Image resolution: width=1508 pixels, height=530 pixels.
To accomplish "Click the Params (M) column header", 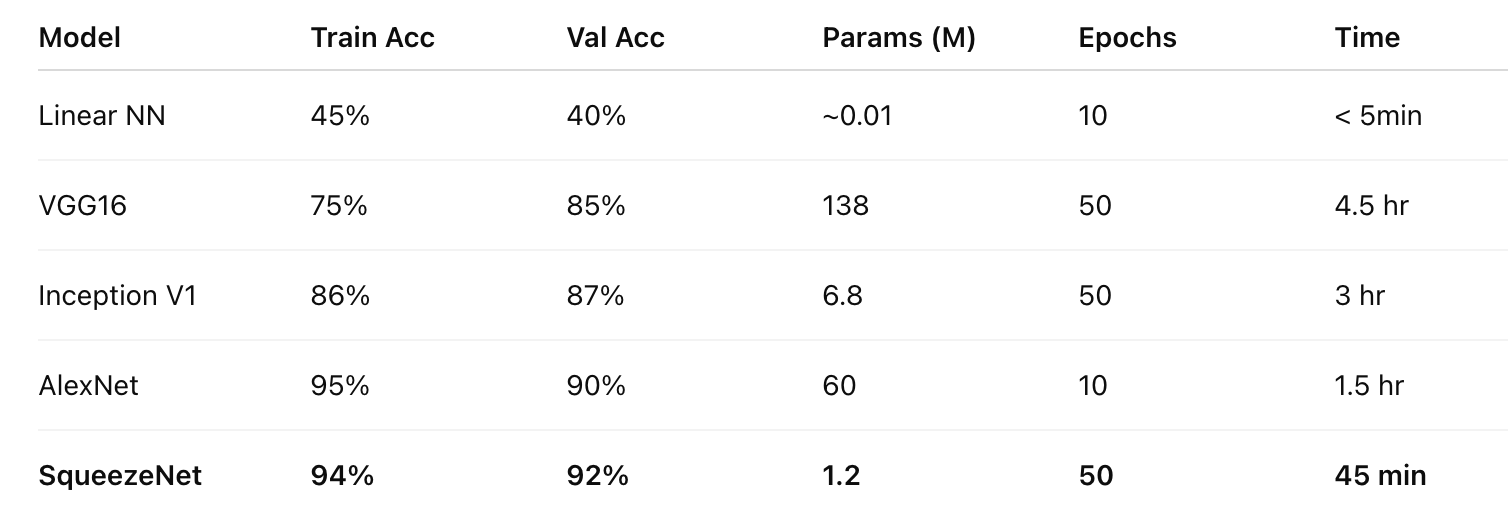I will click(x=899, y=38).
